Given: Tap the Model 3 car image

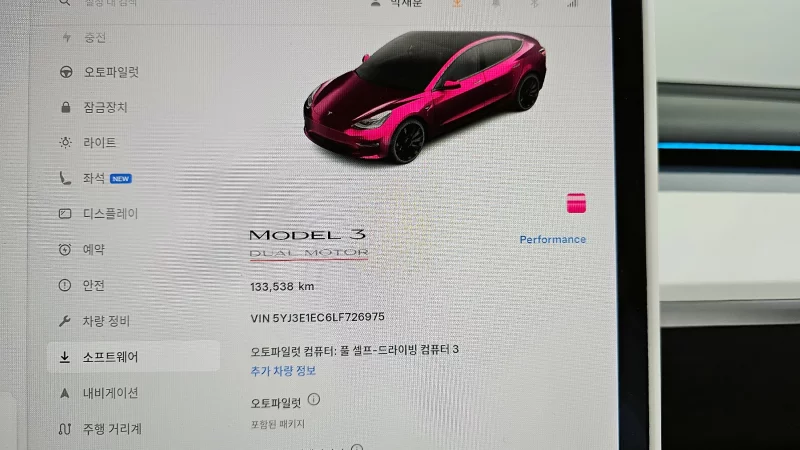Looking at the screenshot, I should click(424, 96).
